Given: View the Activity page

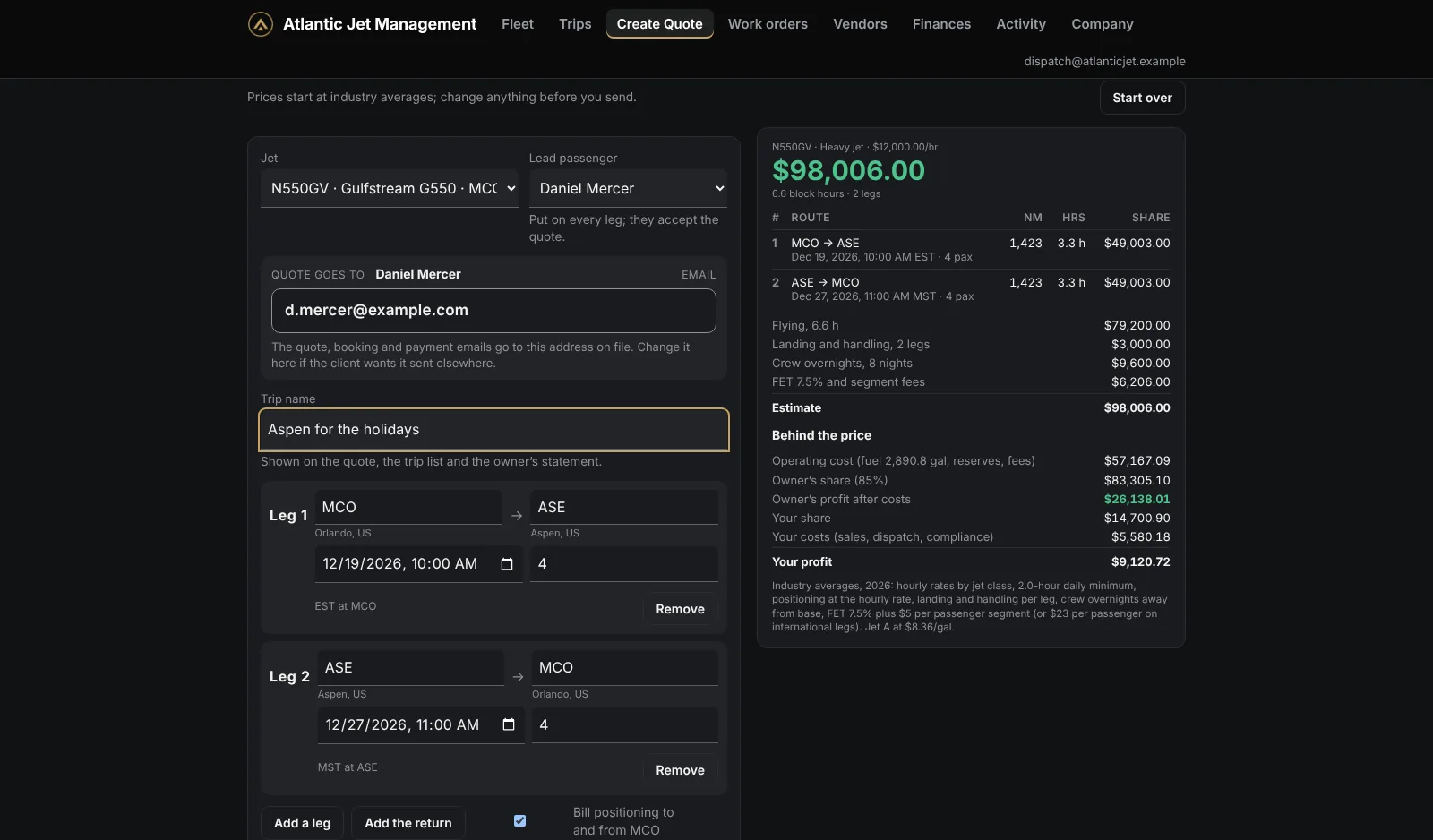Looking at the screenshot, I should pyautogui.click(x=1021, y=24).
